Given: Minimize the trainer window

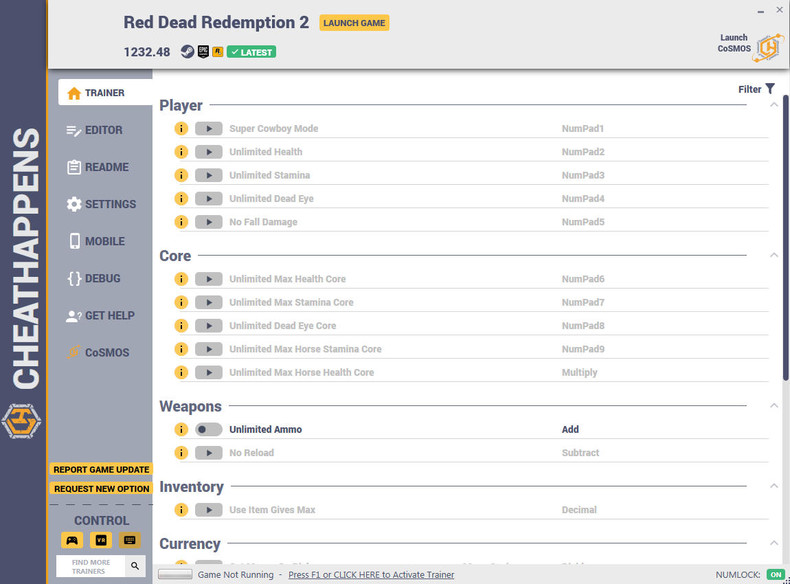Looking at the screenshot, I should (761, 12).
